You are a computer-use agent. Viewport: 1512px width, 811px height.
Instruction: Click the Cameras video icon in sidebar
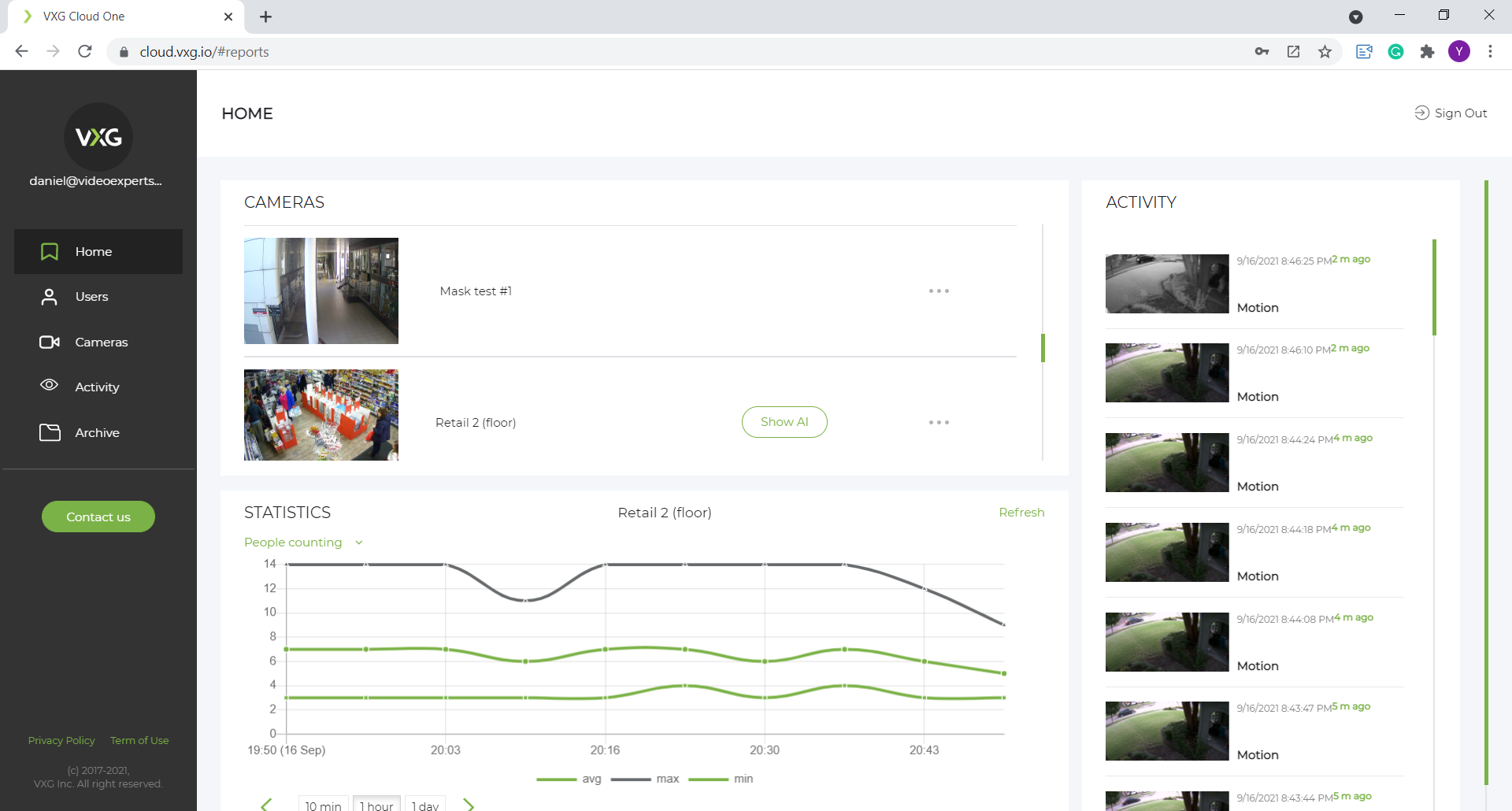tap(50, 342)
